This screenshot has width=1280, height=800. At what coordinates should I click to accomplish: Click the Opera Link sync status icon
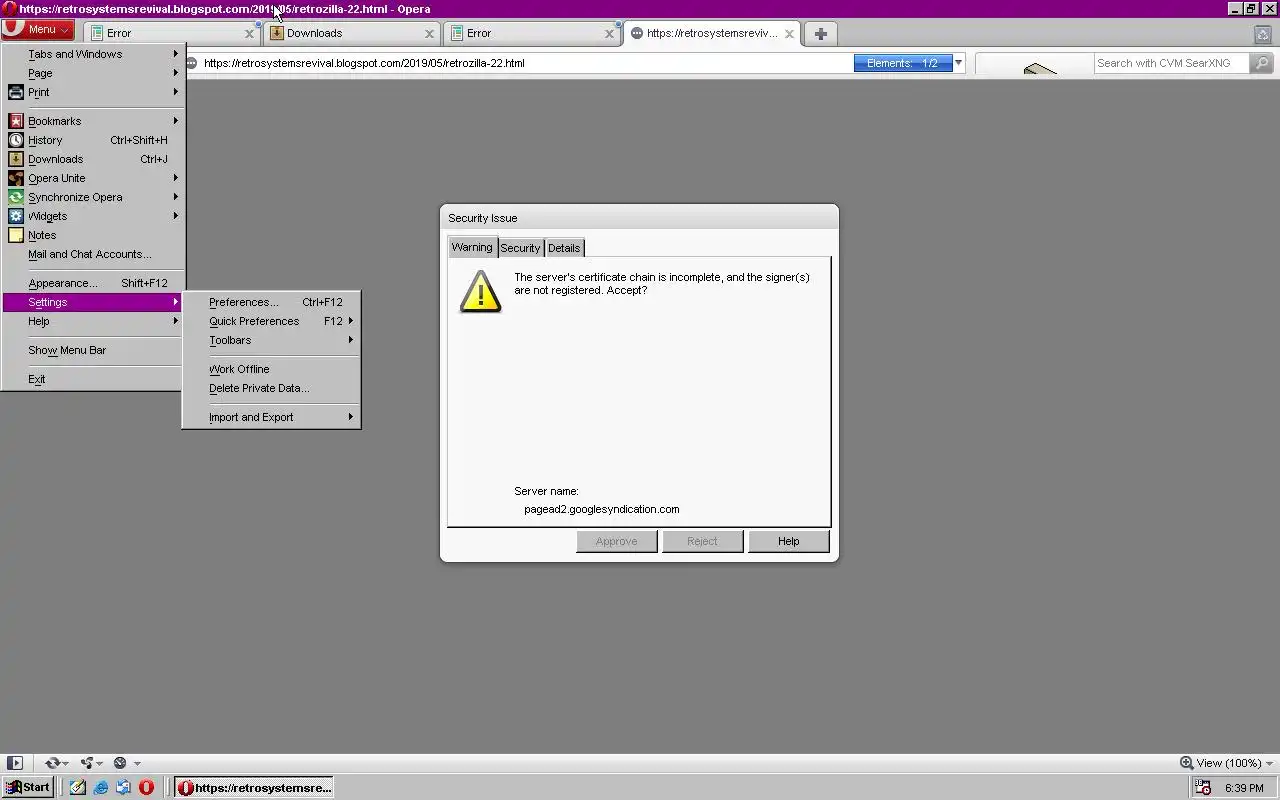52,763
